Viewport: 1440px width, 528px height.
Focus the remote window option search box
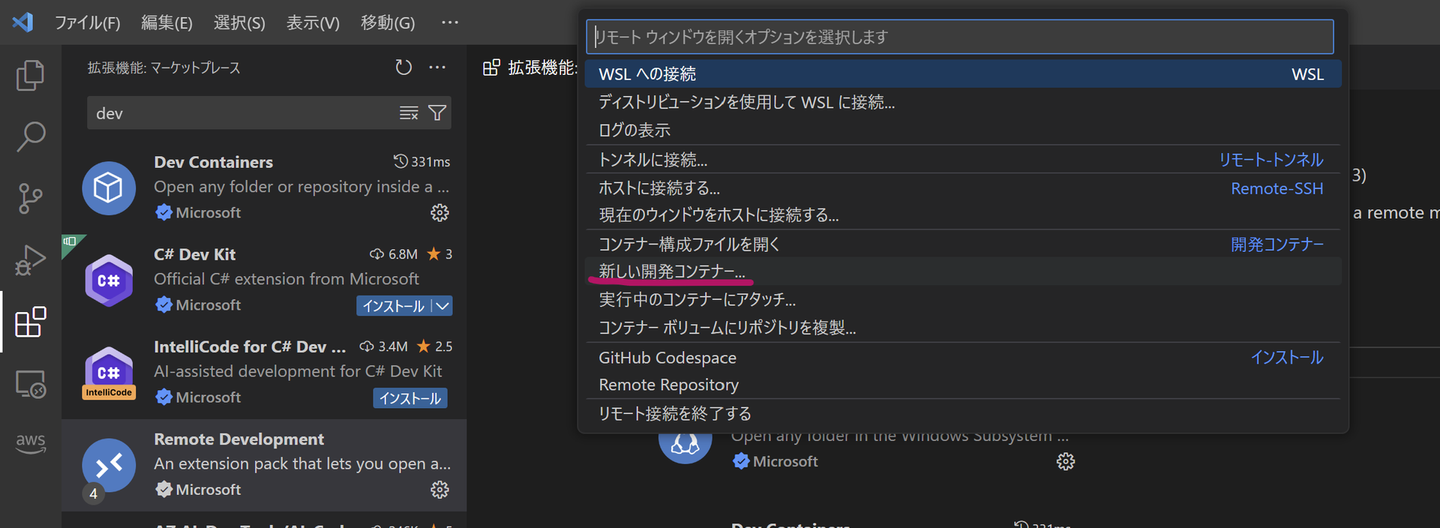[x=960, y=37]
